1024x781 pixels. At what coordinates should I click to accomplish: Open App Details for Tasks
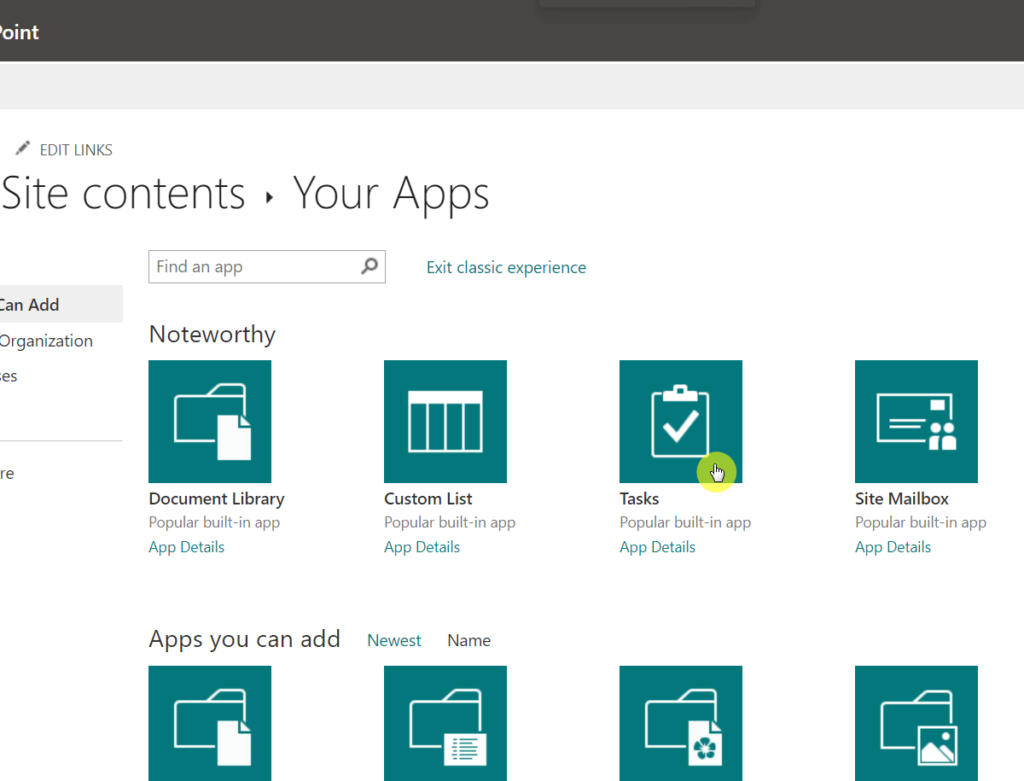click(x=658, y=547)
